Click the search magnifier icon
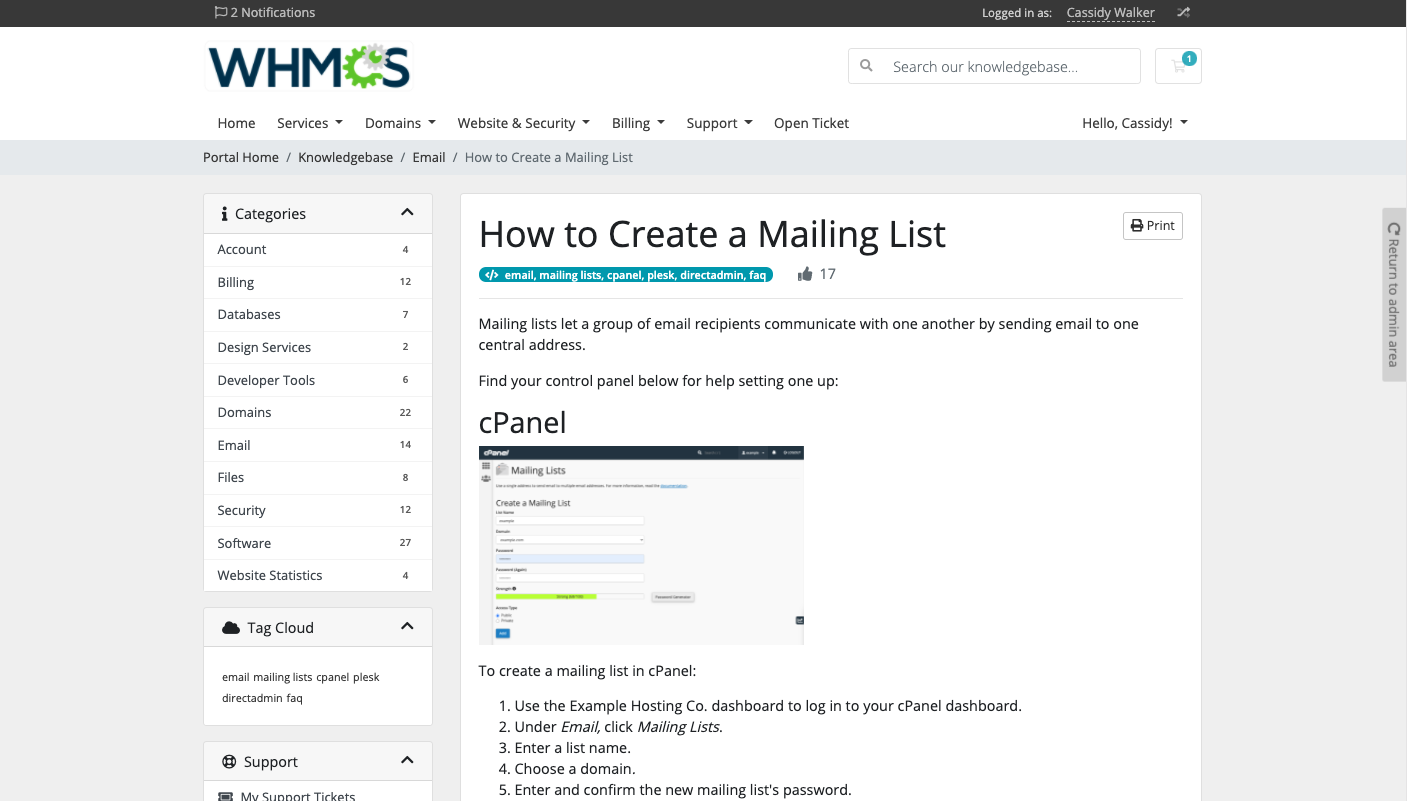The height and width of the screenshot is (801, 1407). tap(867, 66)
